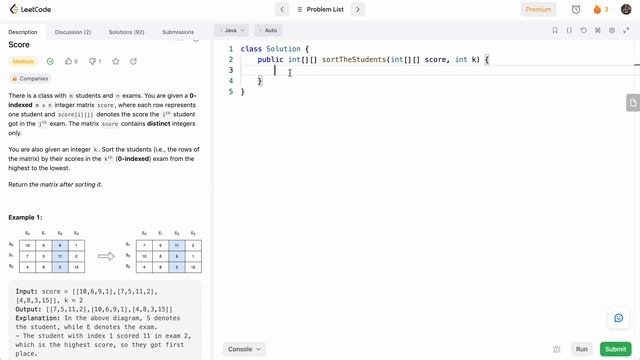Switch to the Solutions (92) tab
The width and height of the screenshot is (640, 360).
click(127, 32)
